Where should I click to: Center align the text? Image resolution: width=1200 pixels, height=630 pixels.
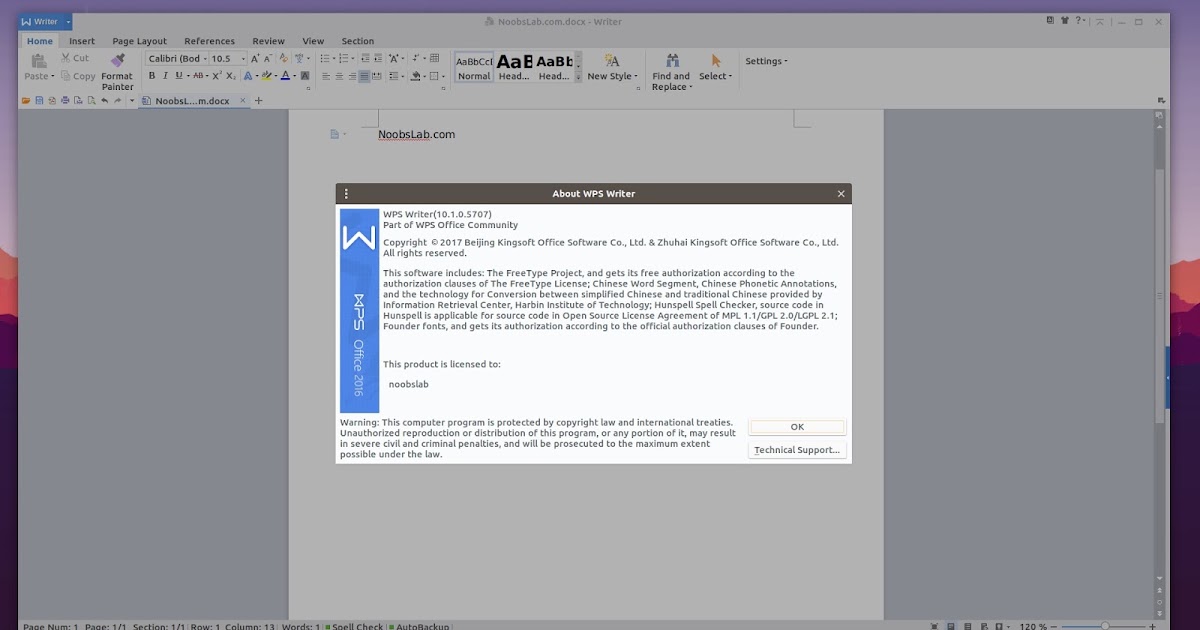[339, 76]
